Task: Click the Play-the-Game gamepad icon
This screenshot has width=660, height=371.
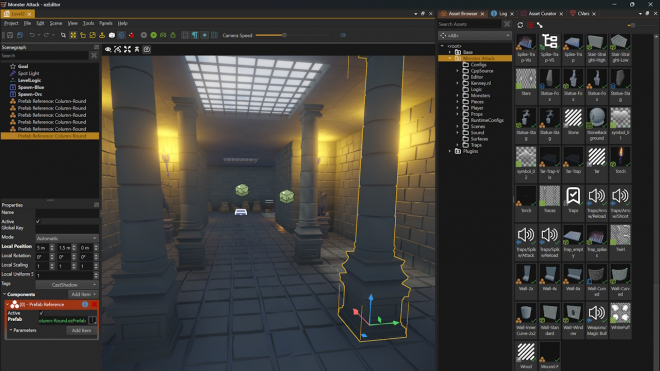Action: point(163,35)
